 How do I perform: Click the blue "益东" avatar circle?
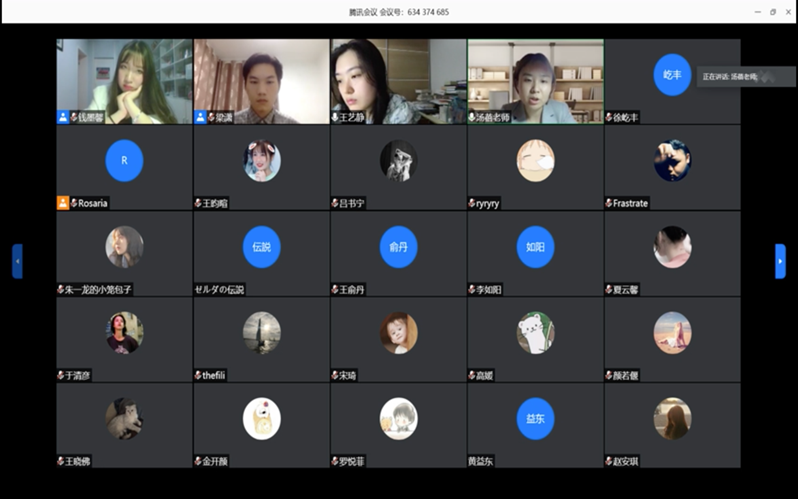click(535, 419)
